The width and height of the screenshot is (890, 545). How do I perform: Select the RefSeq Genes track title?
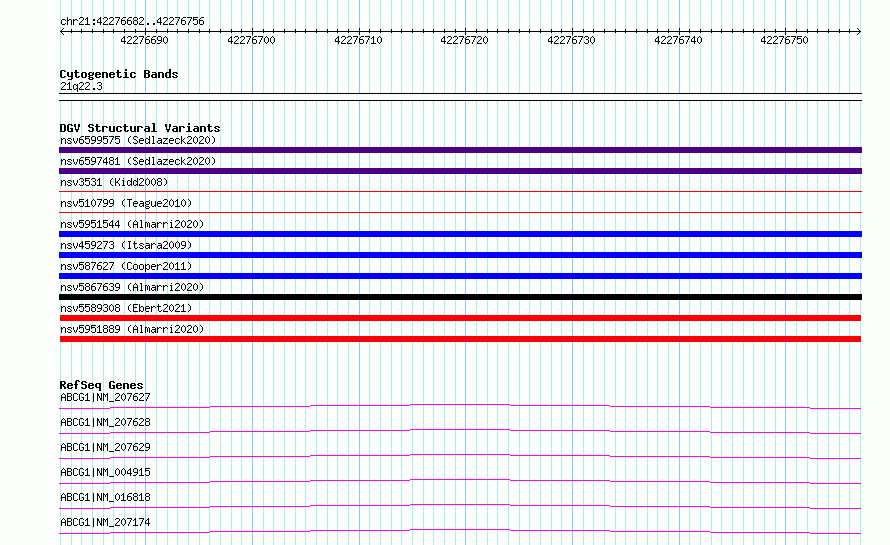102,385
